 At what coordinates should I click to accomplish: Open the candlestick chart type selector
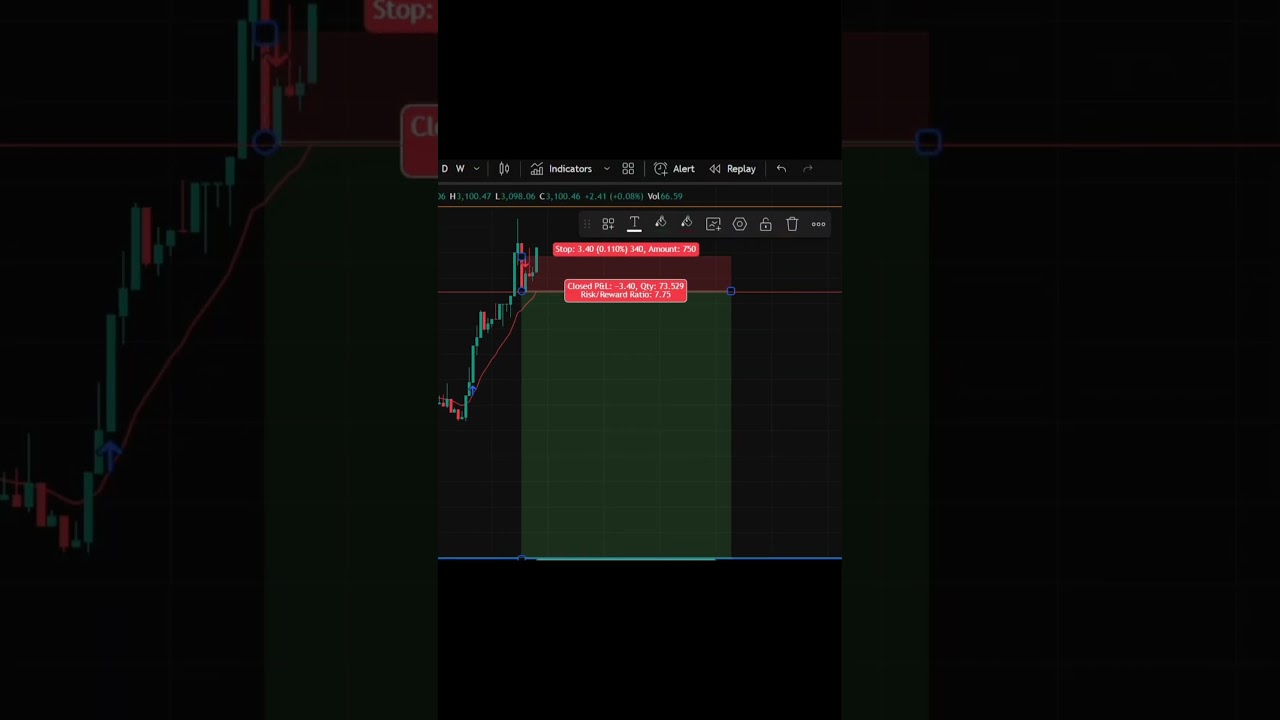click(x=504, y=169)
